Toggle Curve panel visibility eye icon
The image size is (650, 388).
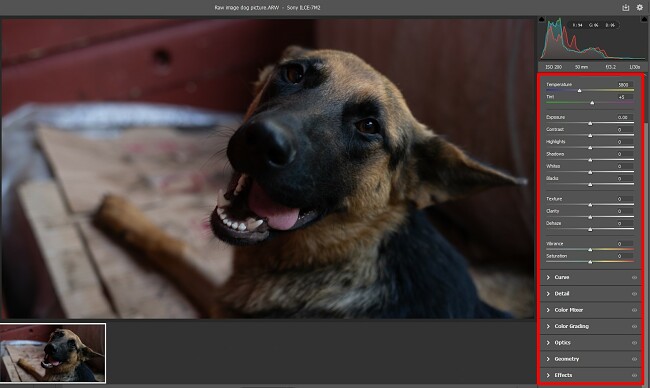click(x=634, y=277)
